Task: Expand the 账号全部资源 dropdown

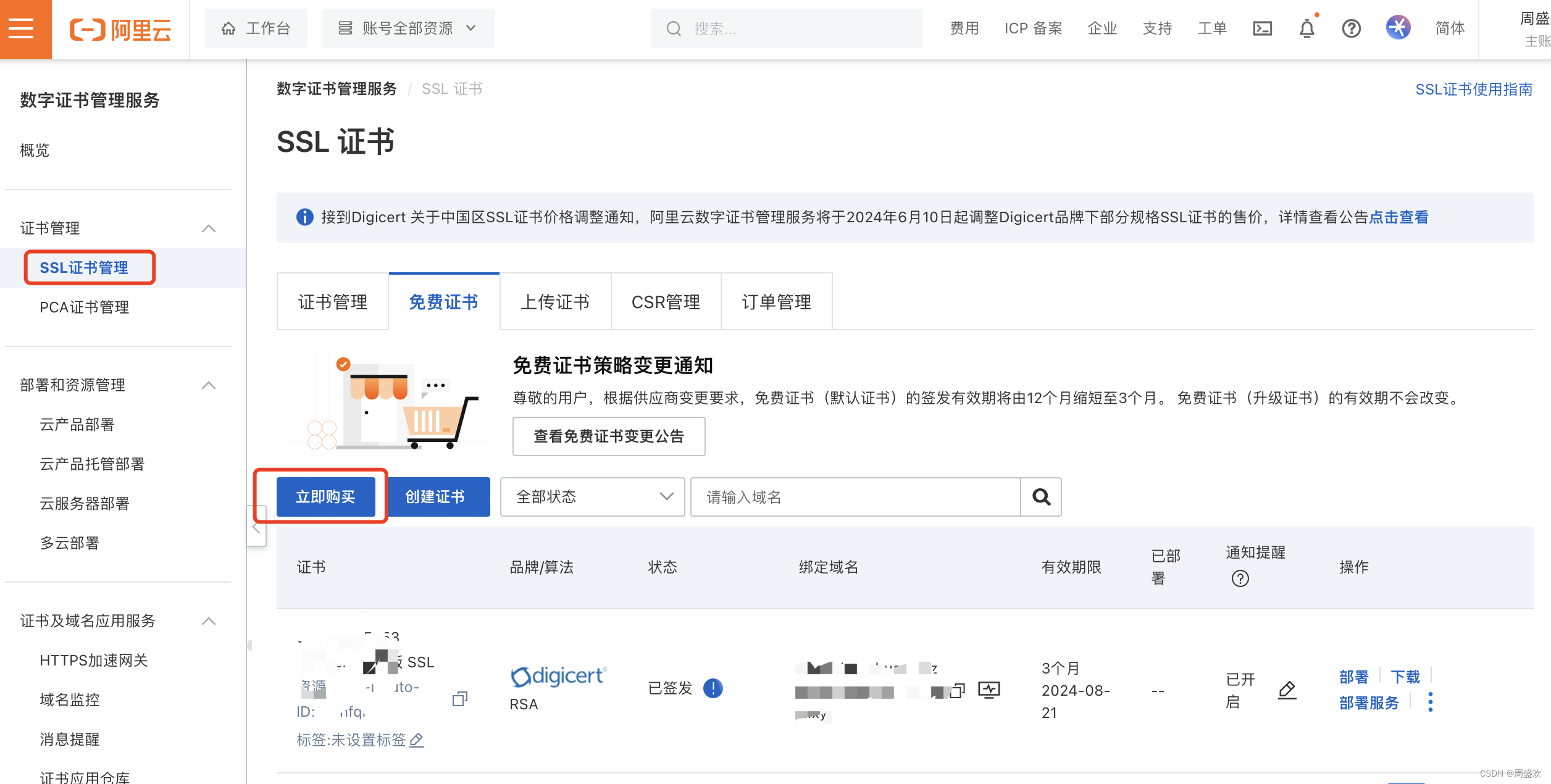Action: coord(408,28)
